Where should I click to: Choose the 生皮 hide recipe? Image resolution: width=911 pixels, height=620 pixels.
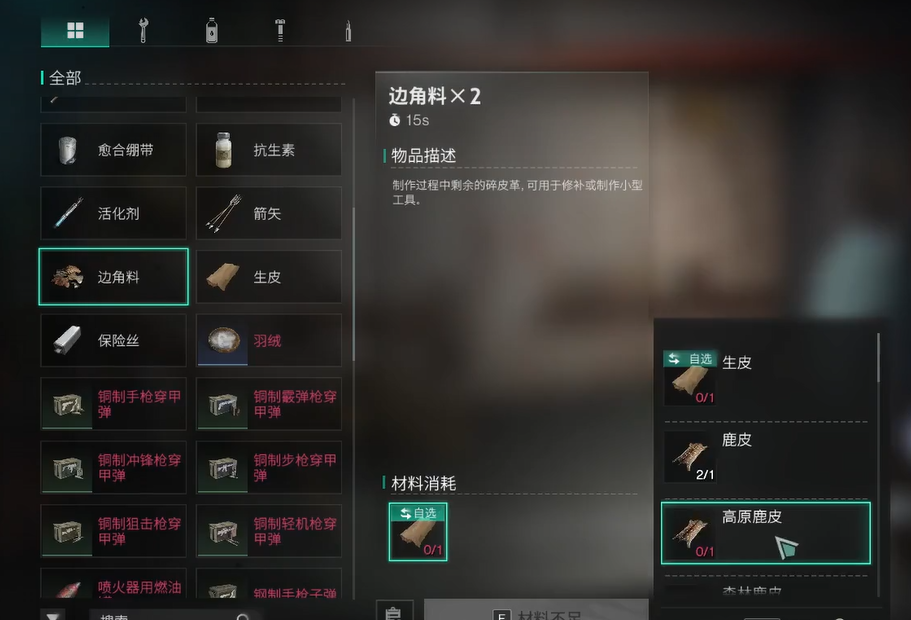(269, 277)
